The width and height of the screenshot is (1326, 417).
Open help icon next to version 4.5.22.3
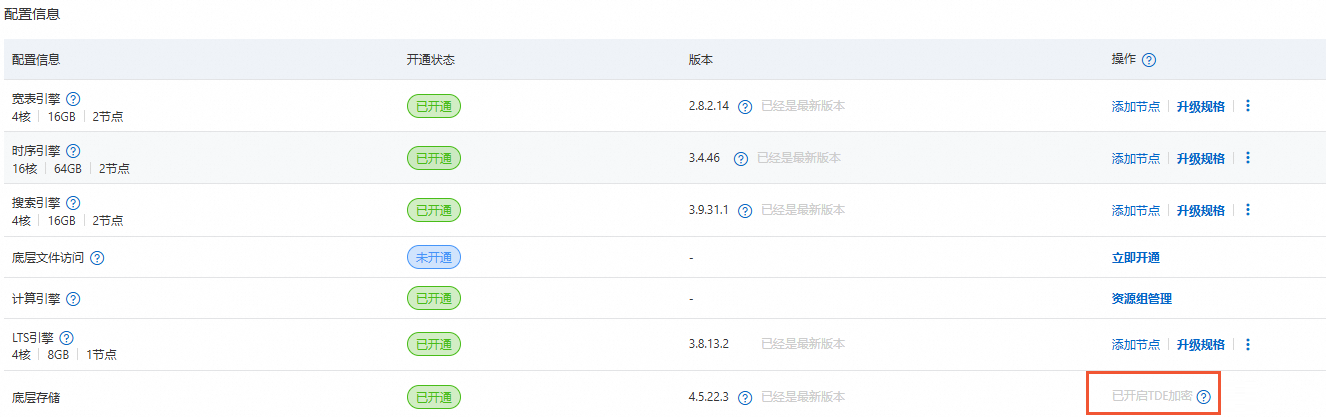tap(745, 397)
